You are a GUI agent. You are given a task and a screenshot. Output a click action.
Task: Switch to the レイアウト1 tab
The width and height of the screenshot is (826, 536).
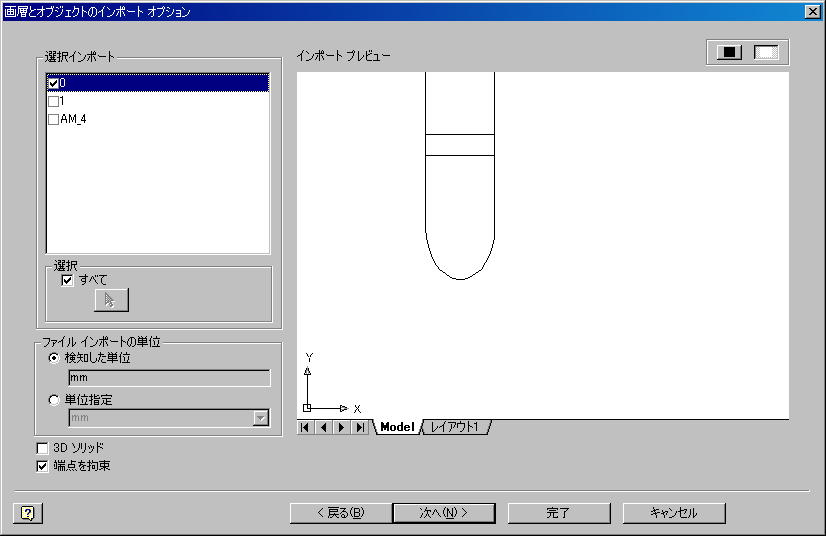(455, 427)
